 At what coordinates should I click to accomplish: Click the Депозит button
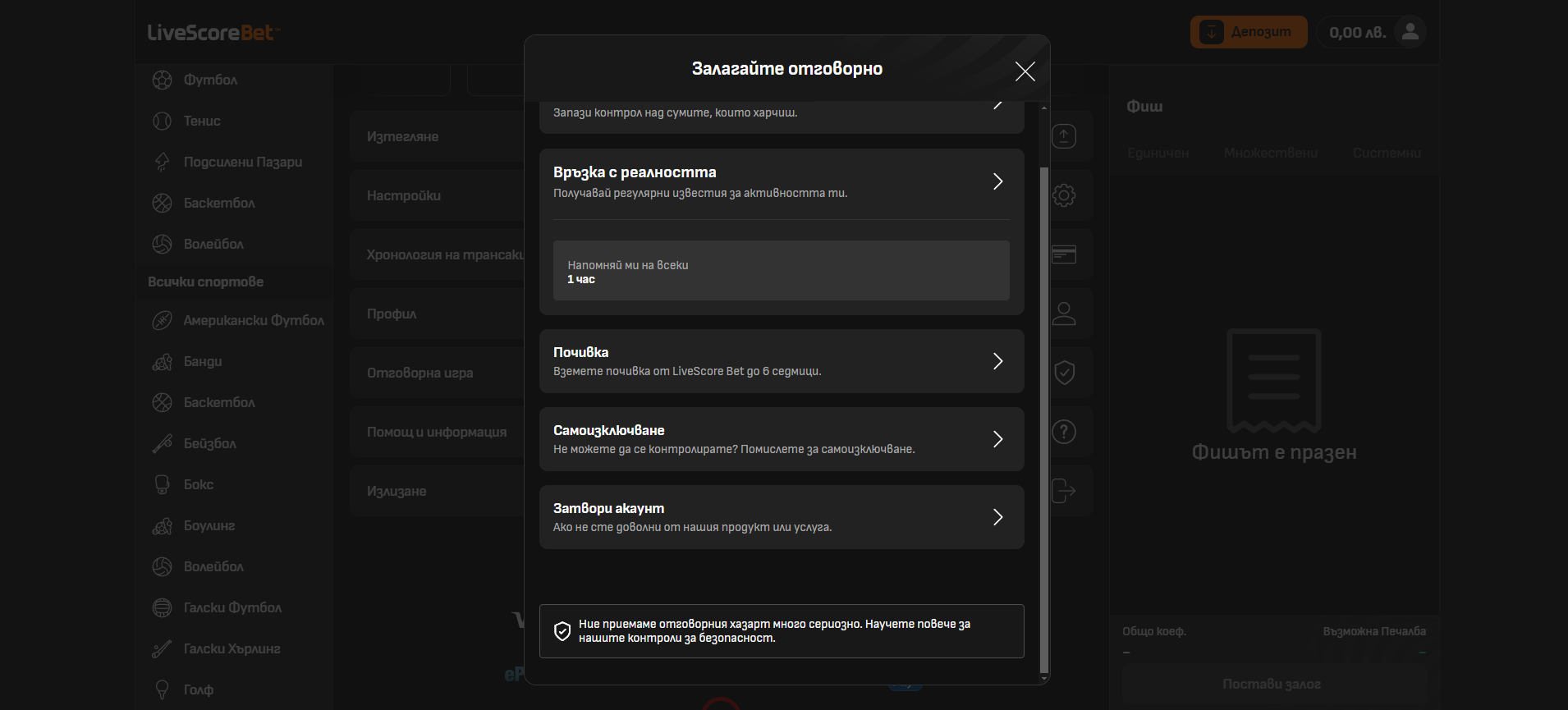[1249, 32]
